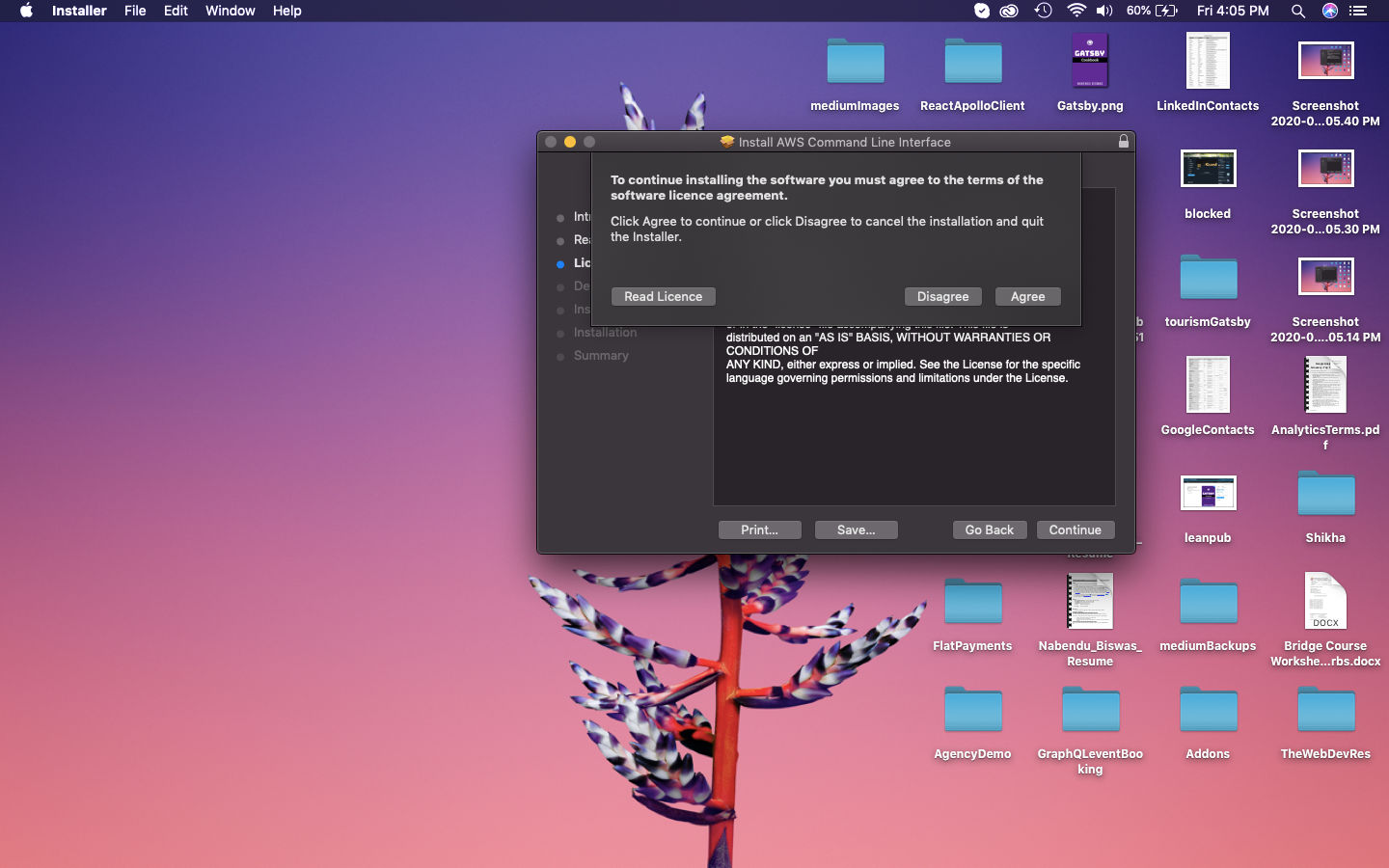Screen dimensions: 1389x868
Task: Open the Read Licence button
Action: click(664, 296)
